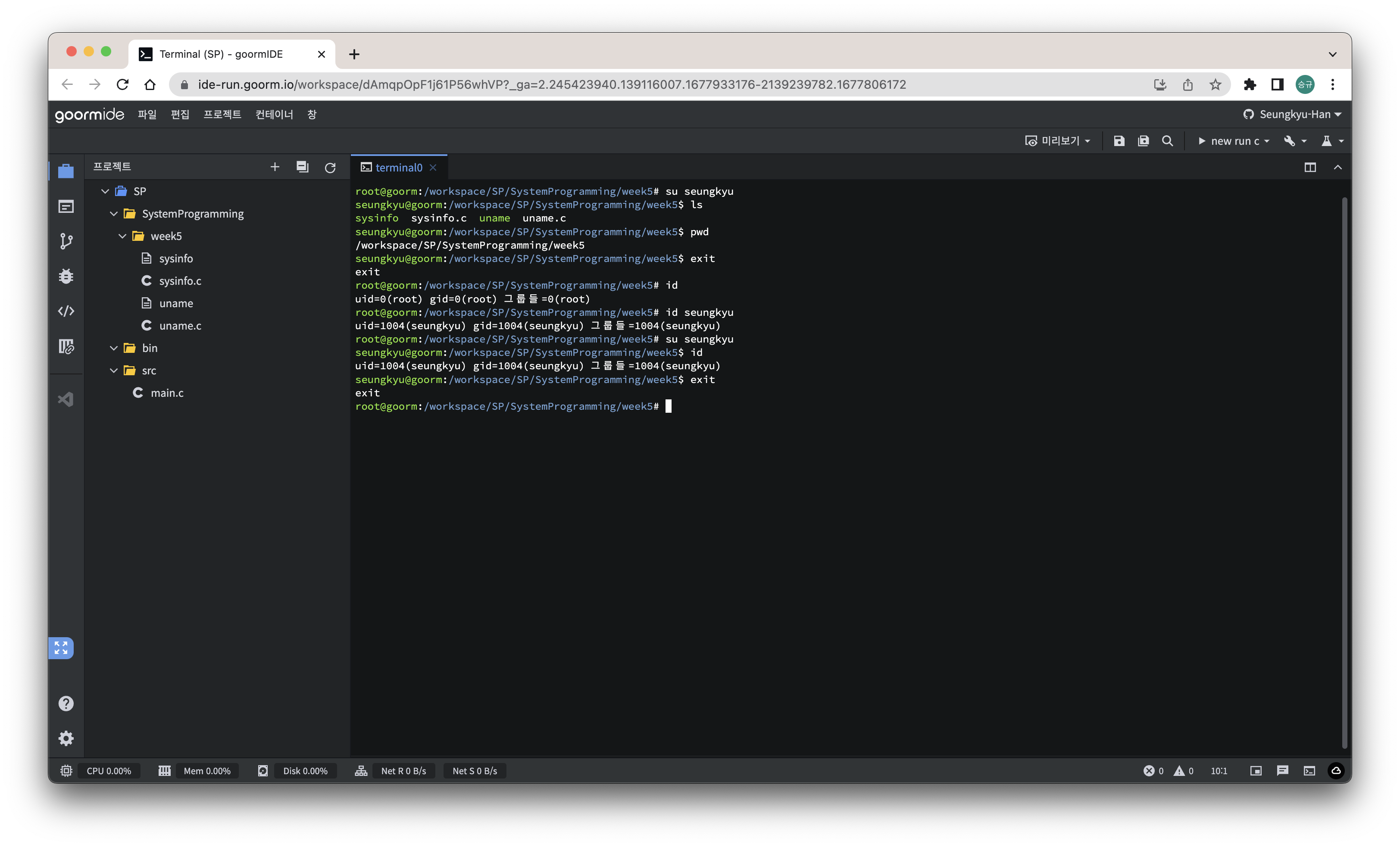The height and width of the screenshot is (847, 1400).
Task: Refresh the project tree
Action: coord(330,168)
